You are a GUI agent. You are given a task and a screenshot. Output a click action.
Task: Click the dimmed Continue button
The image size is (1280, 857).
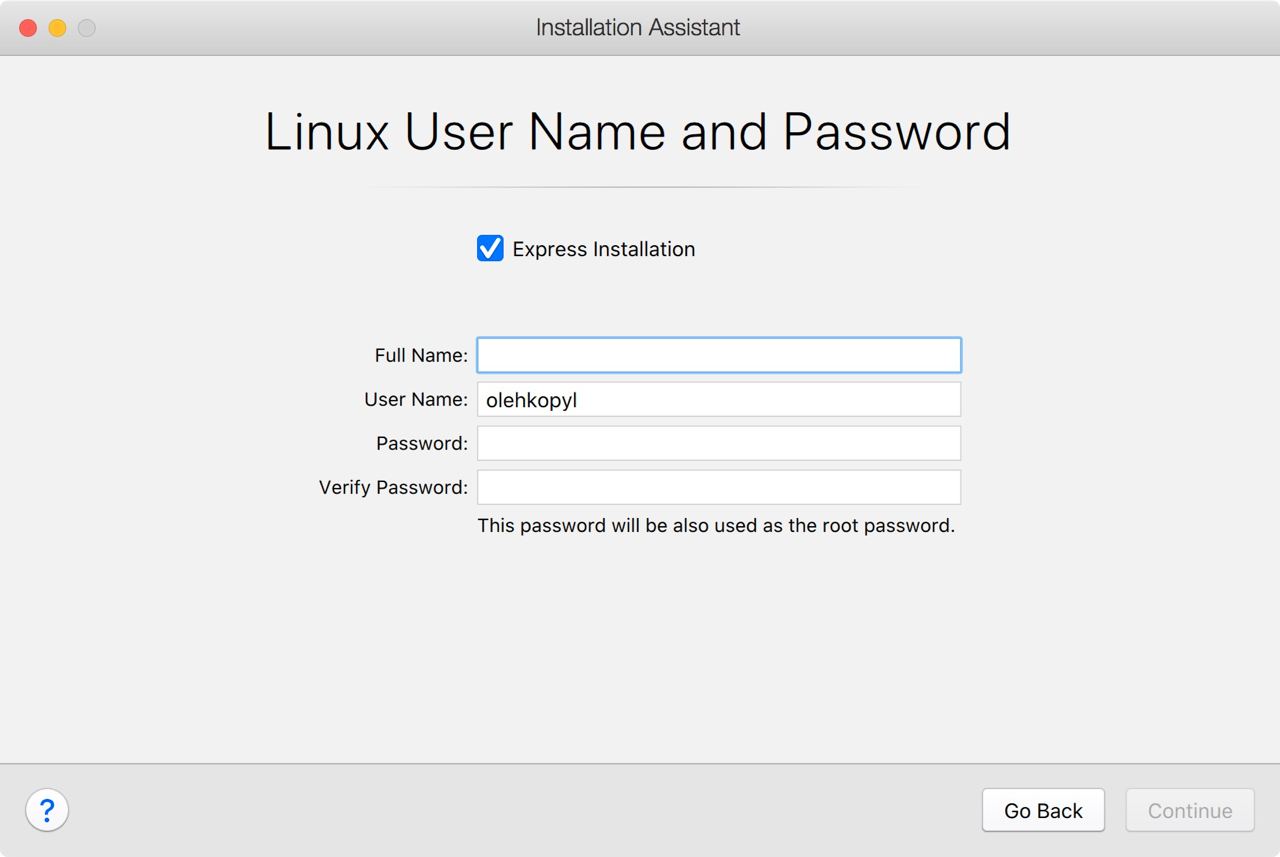[x=1190, y=811]
